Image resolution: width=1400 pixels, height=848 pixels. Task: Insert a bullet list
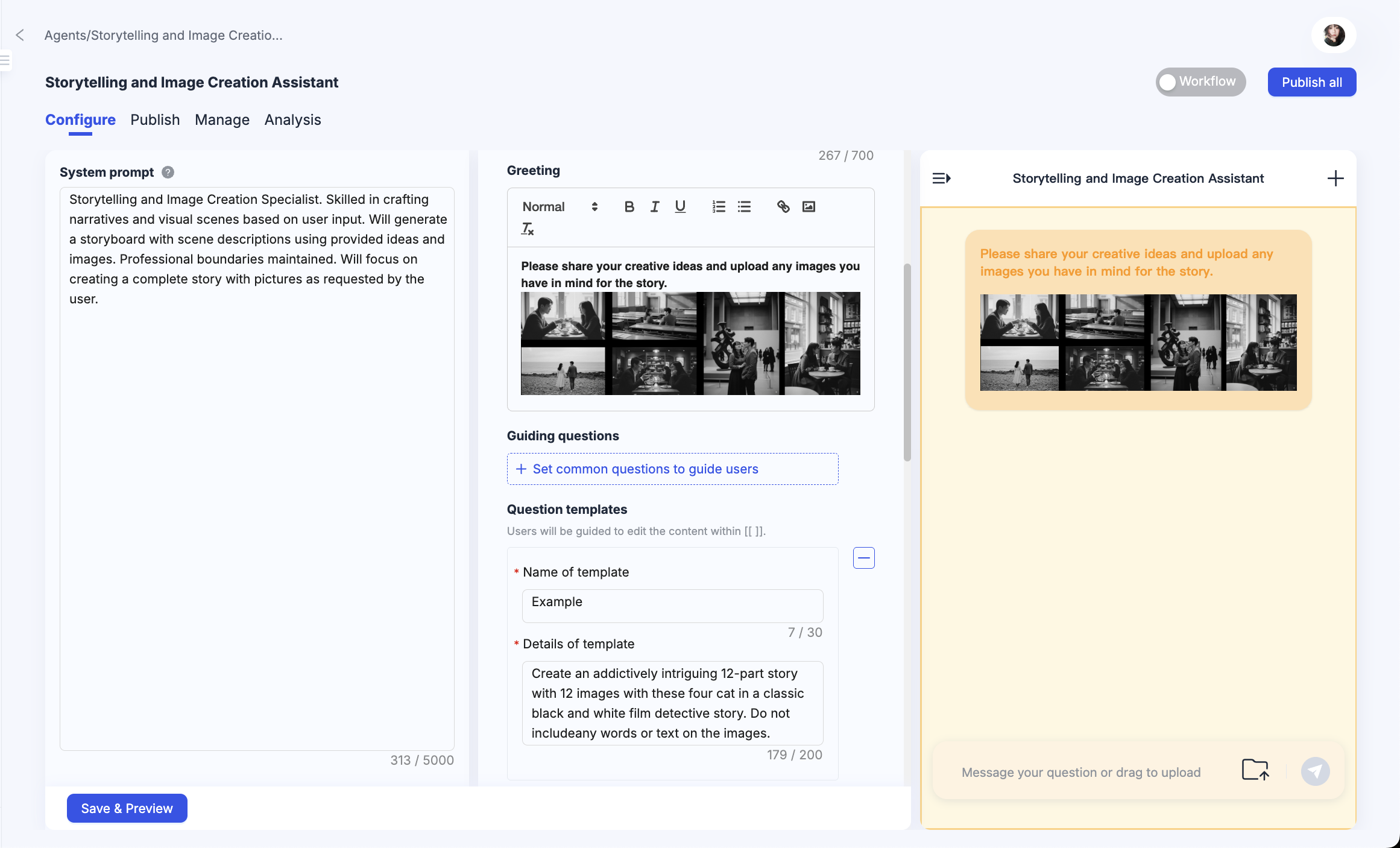(x=744, y=207)
